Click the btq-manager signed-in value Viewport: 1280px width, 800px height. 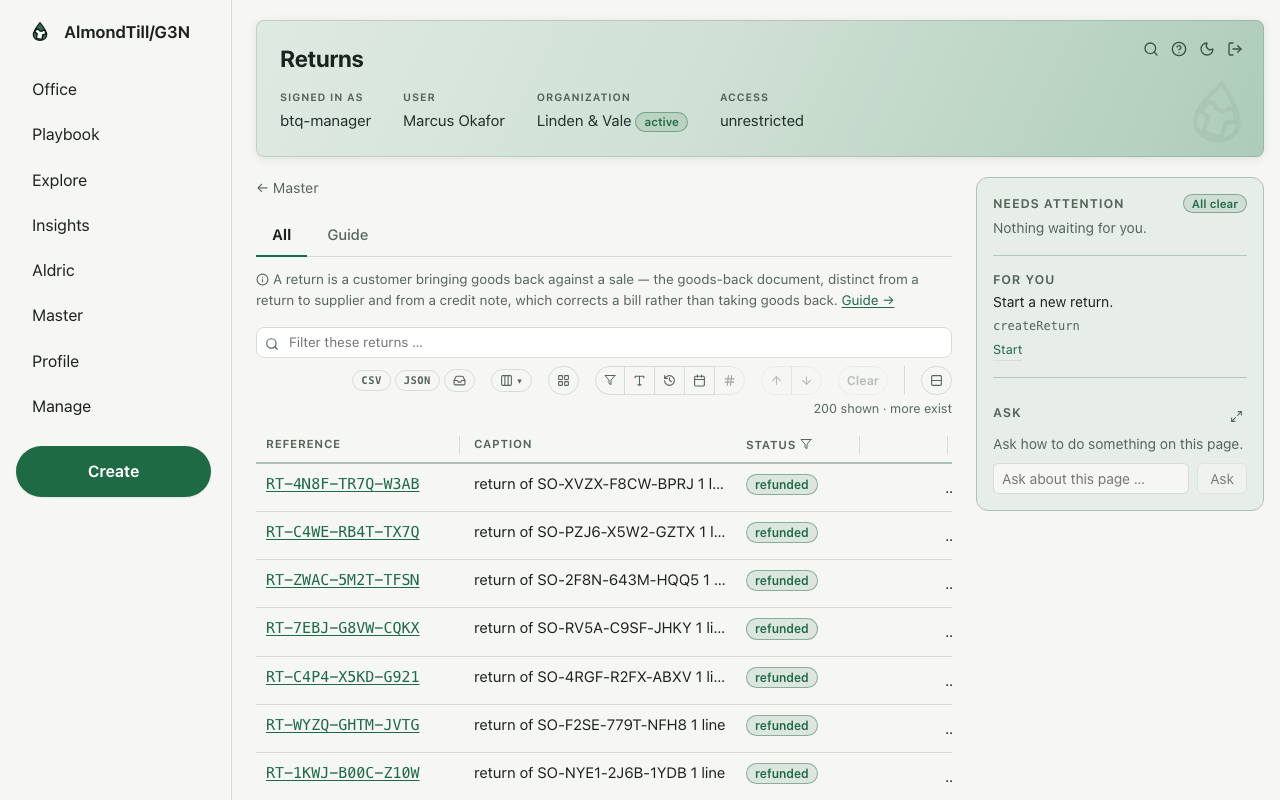pyautogui.click(x=325, y=121)
